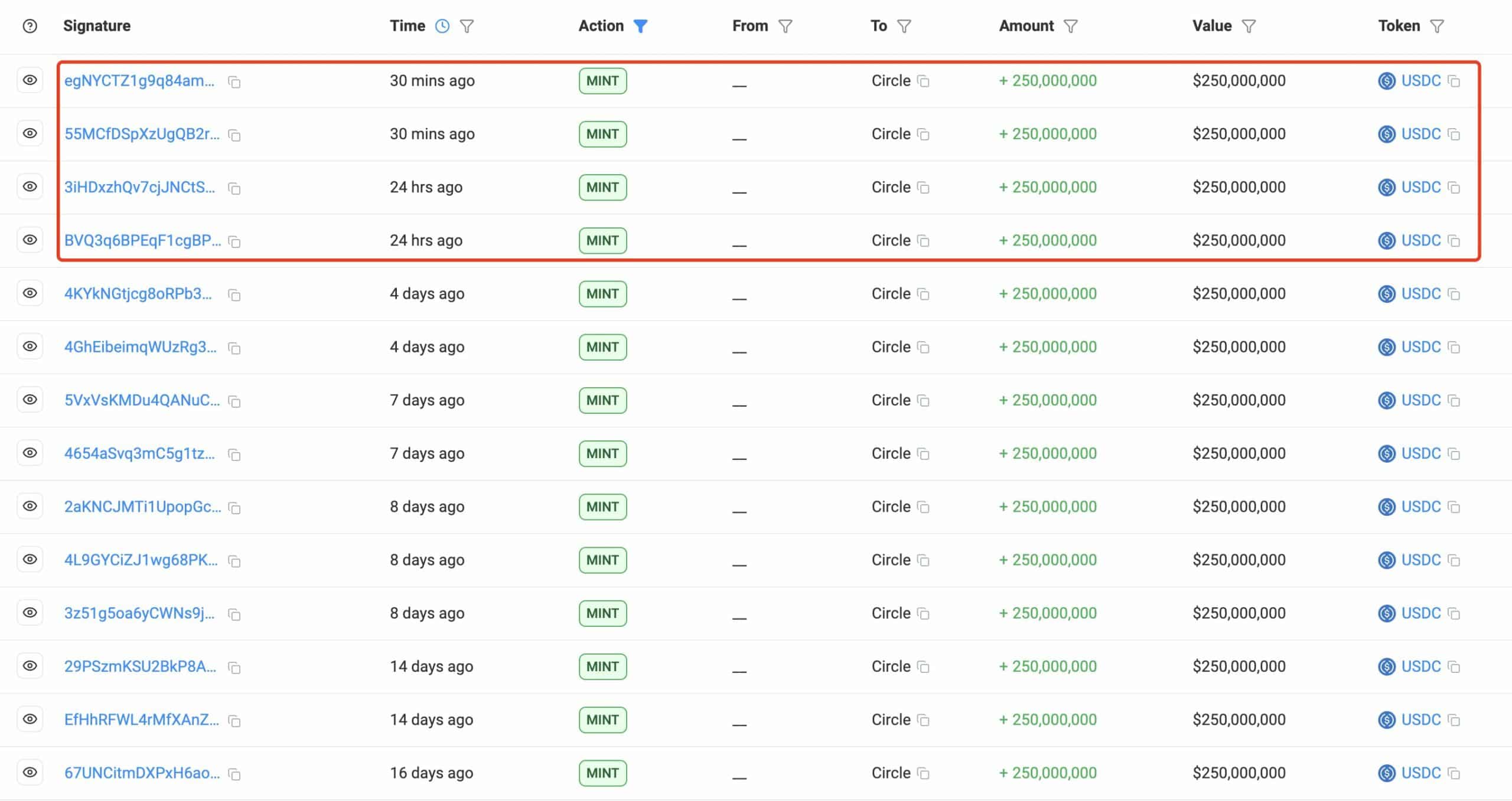Click MINT badge in 16 days ago row
Image resolution: width=1512 pixels, height=801 pixels.
pyautogui.click(x=602, y=773)
